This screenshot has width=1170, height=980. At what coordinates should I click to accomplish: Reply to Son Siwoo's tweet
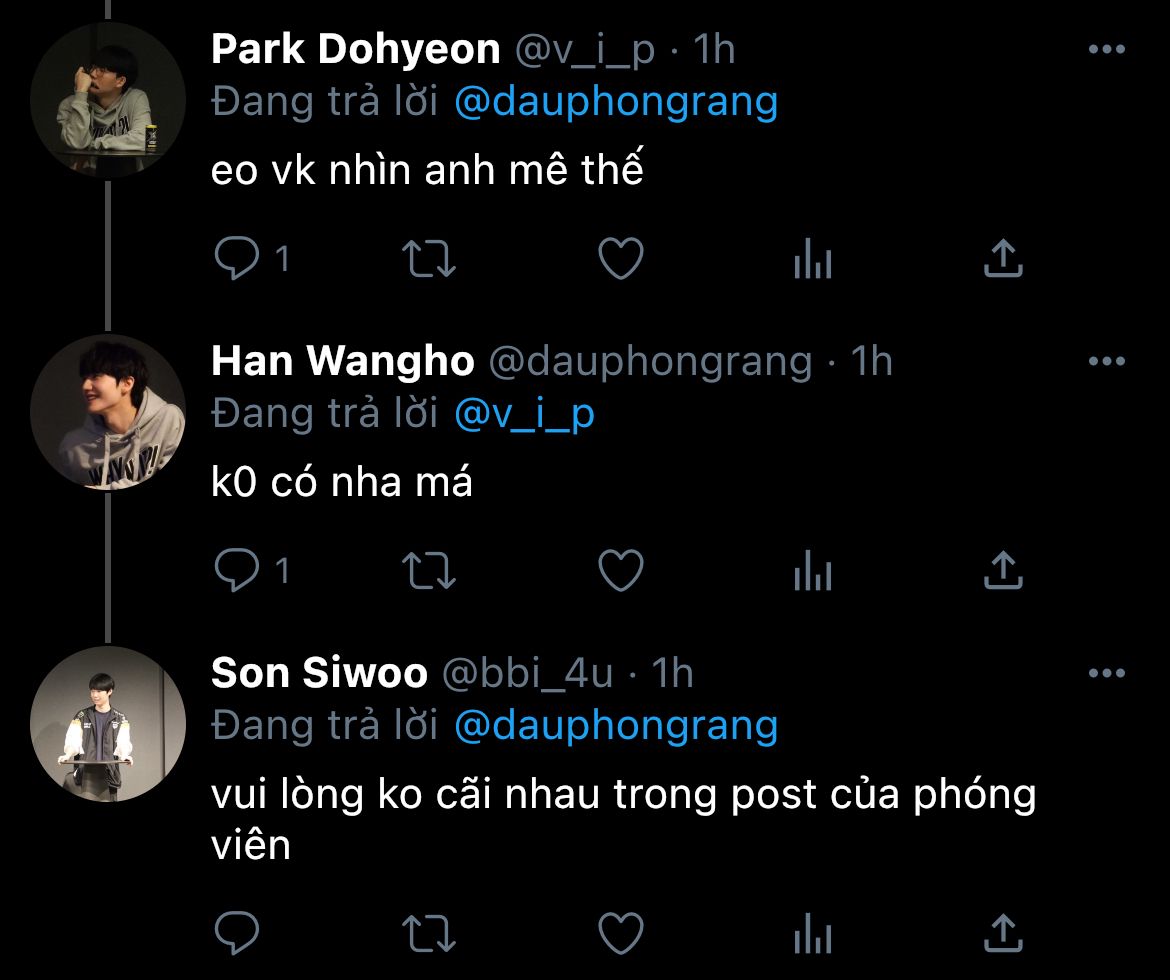coord(237,933)
